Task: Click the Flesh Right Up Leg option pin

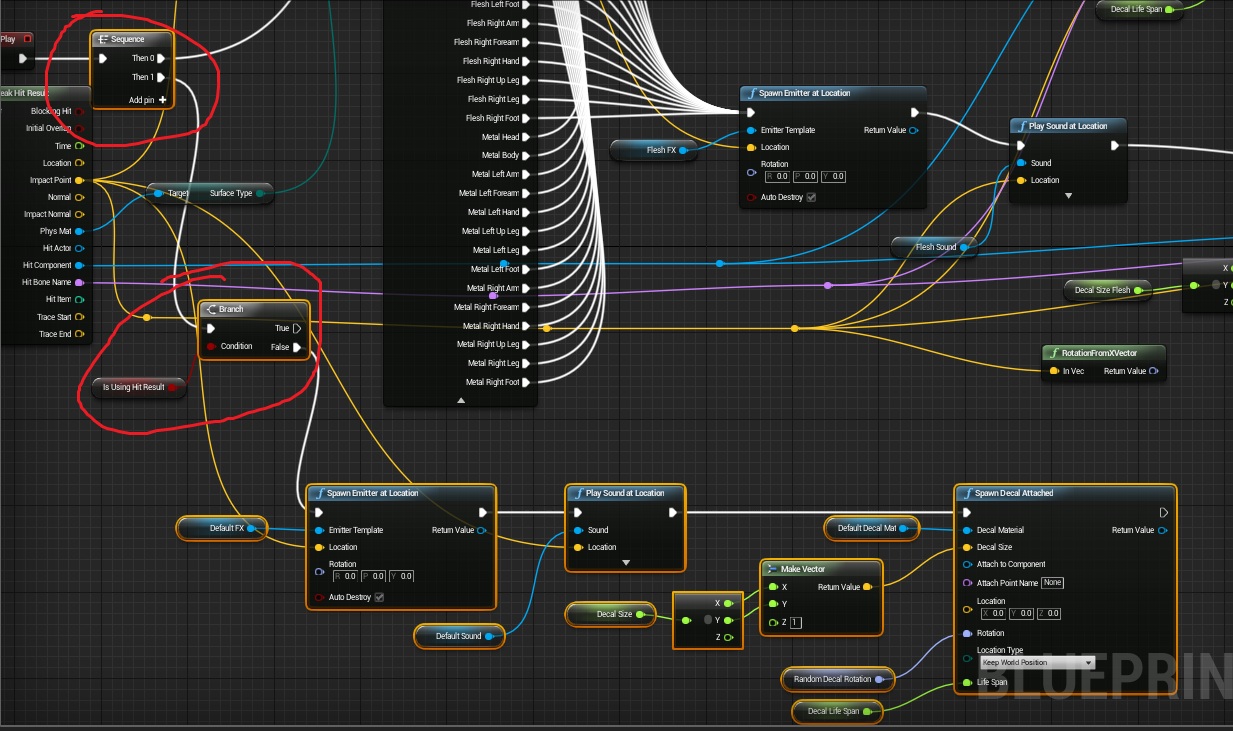Action: pyautogui.click(x=526, y=80)
